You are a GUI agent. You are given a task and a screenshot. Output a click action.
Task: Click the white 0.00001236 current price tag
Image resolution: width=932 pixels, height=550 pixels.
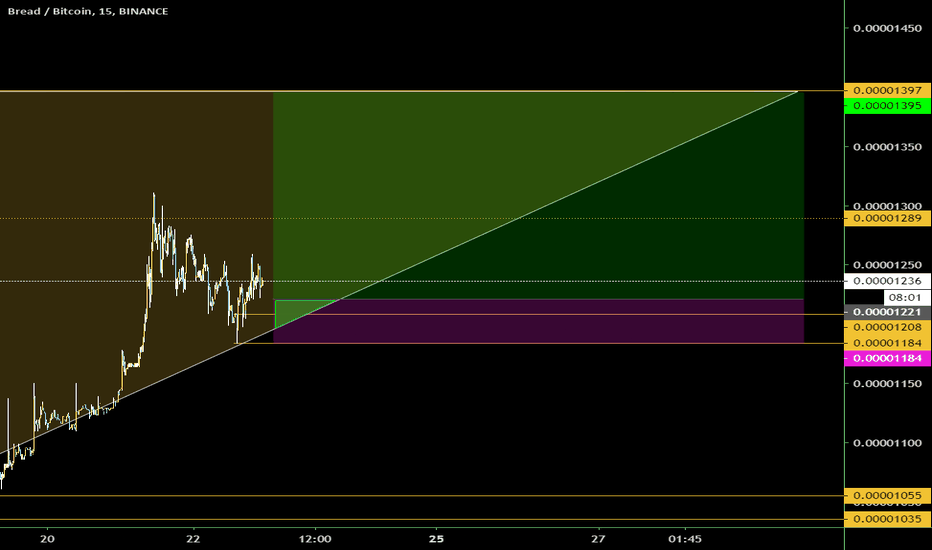coord(887,281)
